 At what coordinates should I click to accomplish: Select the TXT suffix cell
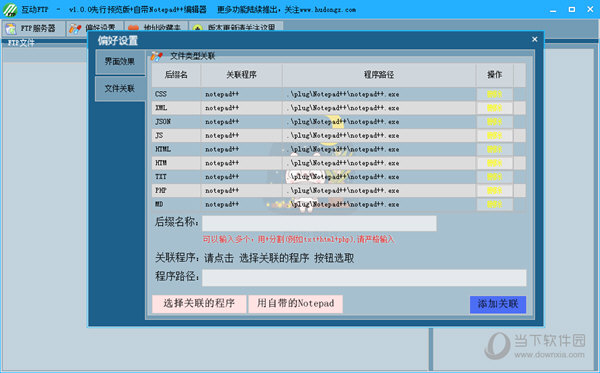click(176, 177)
